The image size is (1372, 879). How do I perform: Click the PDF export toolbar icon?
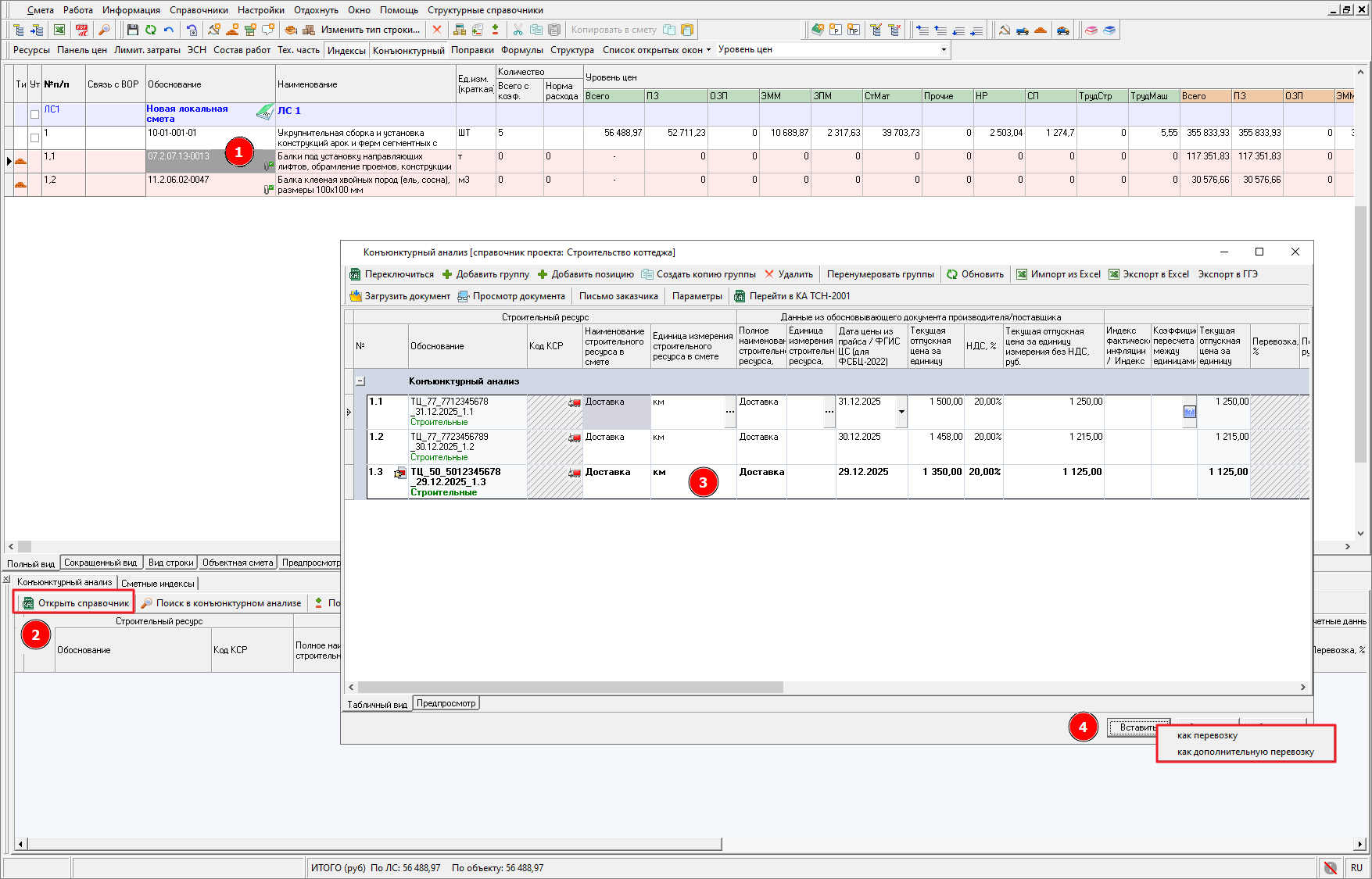(81, 30)
